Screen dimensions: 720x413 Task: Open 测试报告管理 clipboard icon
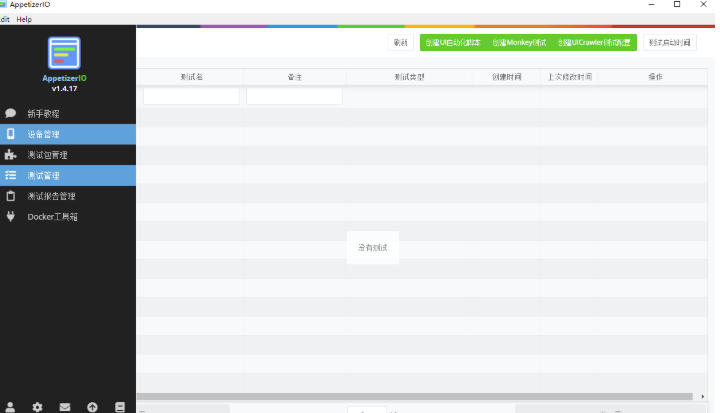(x=11, y=196)
